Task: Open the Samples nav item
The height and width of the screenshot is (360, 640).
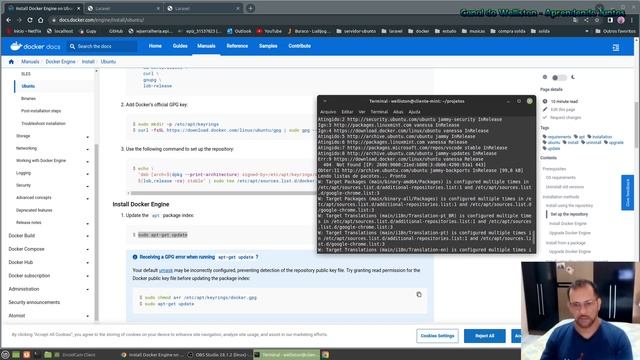Action: click(x=268, y=46)
